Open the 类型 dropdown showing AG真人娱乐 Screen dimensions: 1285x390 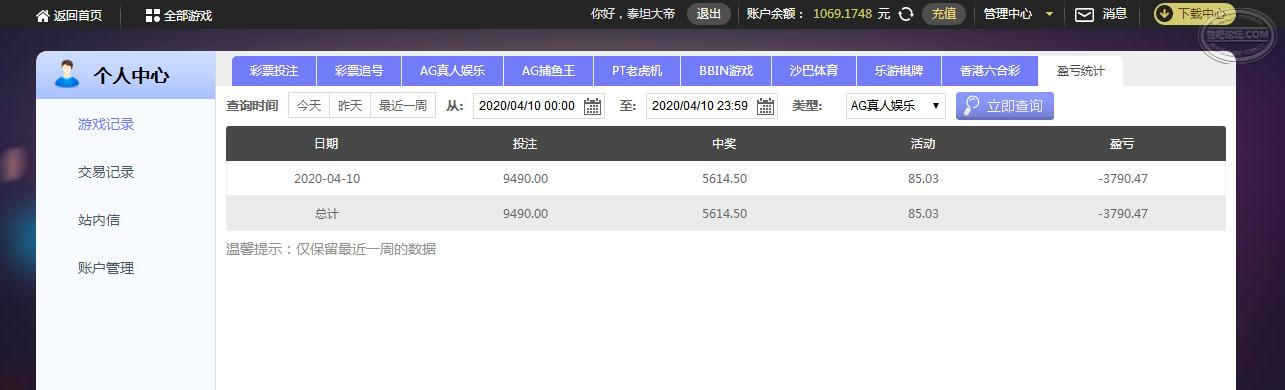coord(895,106)
